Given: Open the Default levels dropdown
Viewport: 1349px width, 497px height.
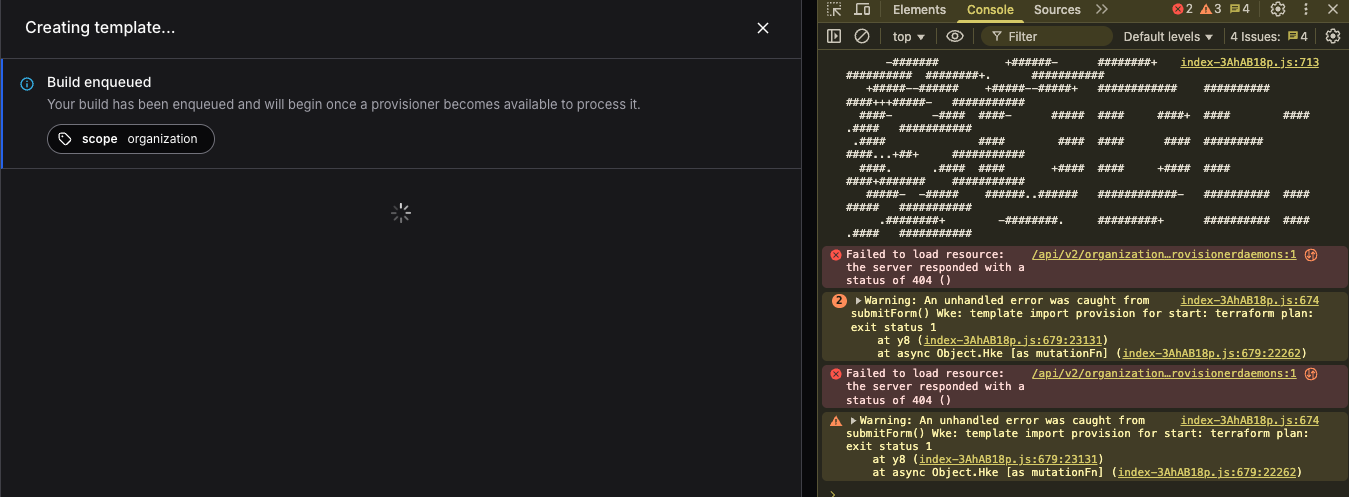Looking at the screenshot, I should point(1167,36).
